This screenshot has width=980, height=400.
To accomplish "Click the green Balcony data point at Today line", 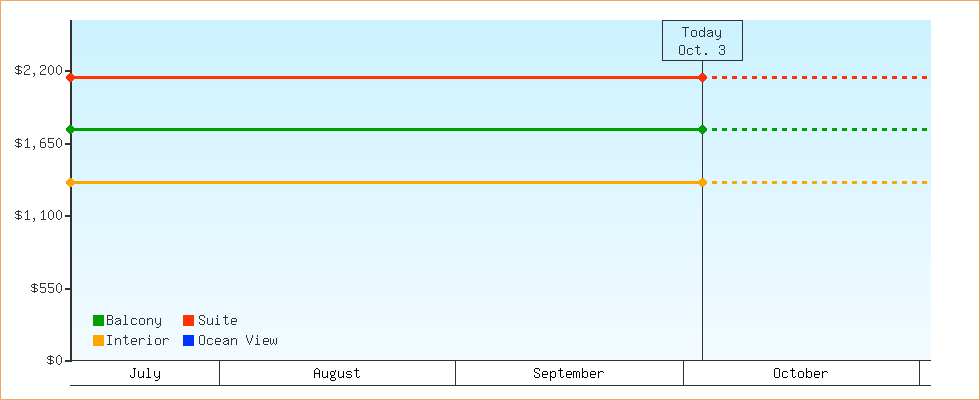I will pos(702,129).
